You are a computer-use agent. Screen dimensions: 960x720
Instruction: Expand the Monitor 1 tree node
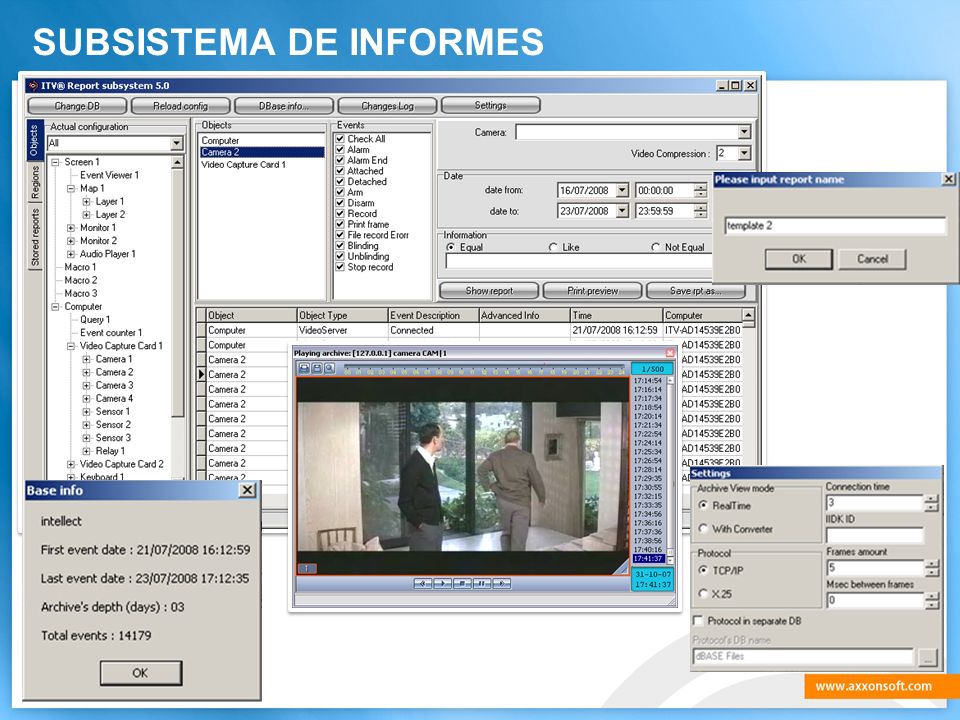[x=71, y=228]
